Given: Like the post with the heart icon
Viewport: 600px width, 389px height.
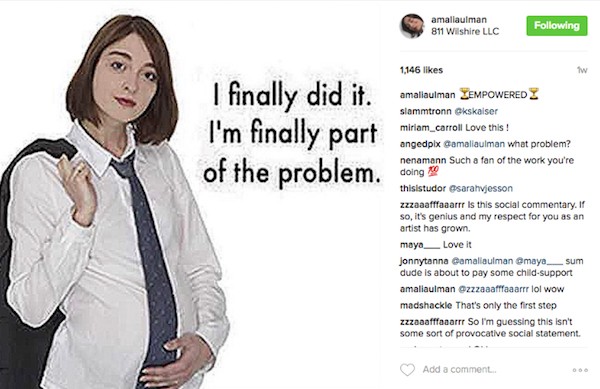Looking at the screenshot, I should tap(407, 369).
